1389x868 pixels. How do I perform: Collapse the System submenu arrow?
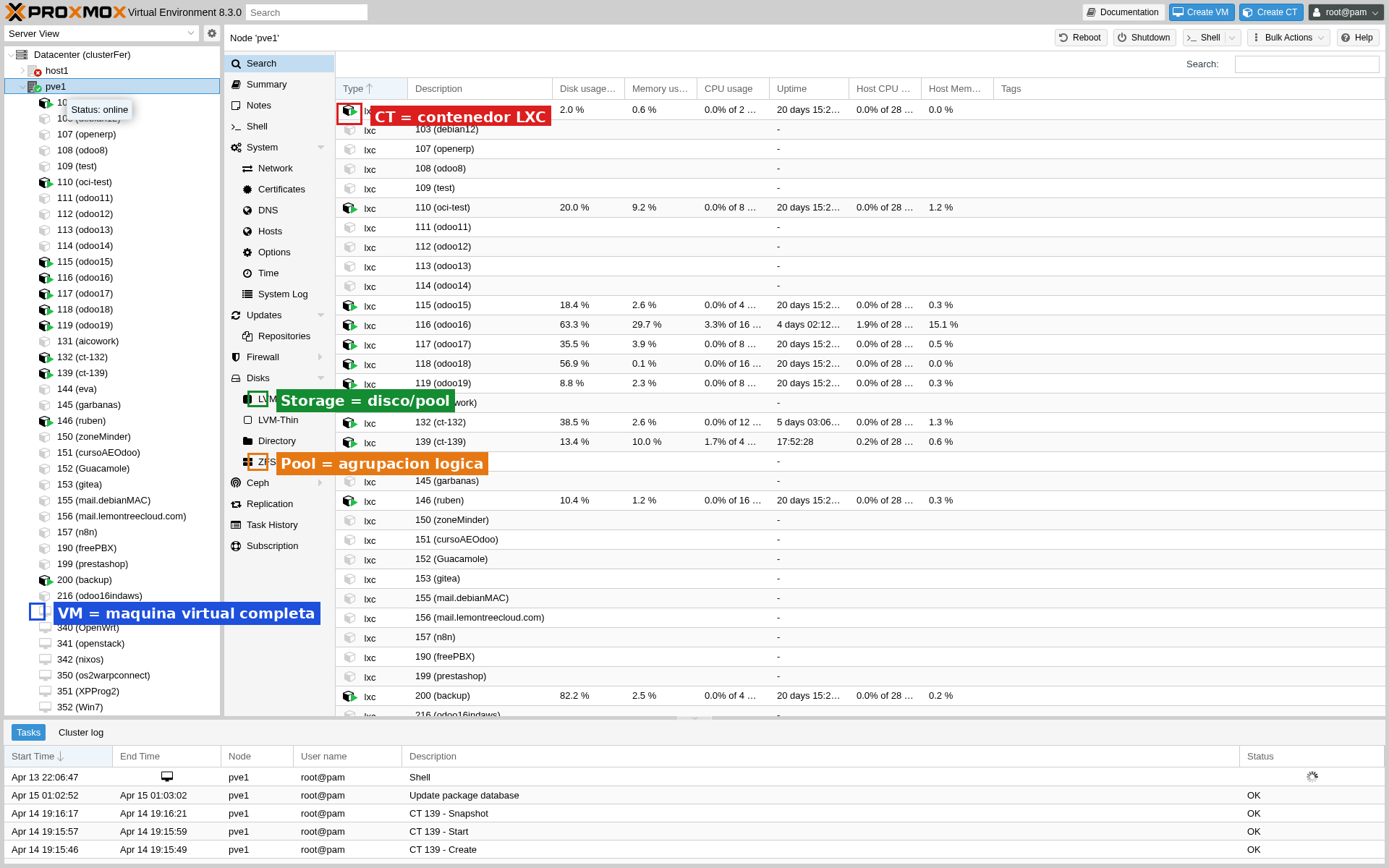pyautogui.click(x=320, y=148)
